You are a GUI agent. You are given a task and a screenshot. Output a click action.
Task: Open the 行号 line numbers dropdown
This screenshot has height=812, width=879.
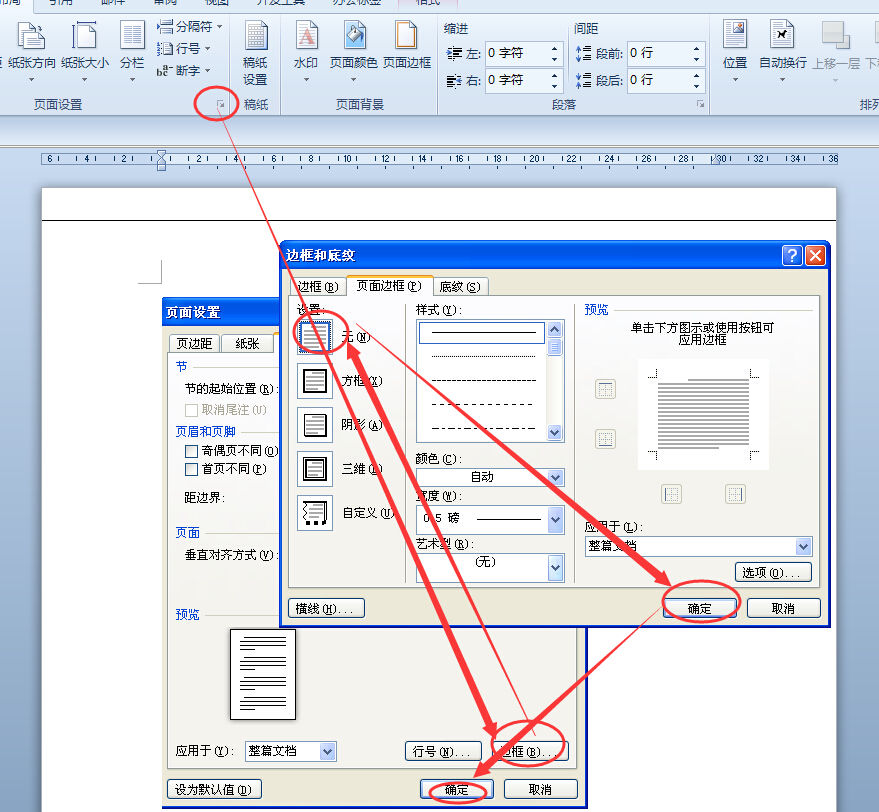pyautogui.click(x=184, y=49)
